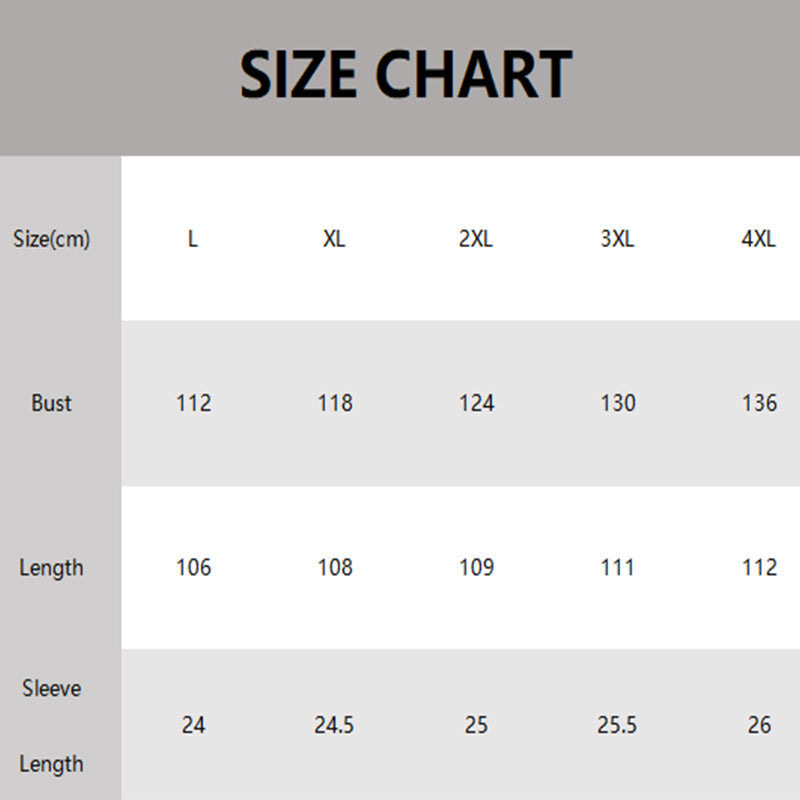Select the XL size column header
The height and width of the screenshot is (800, 800).
coord(334,240)
